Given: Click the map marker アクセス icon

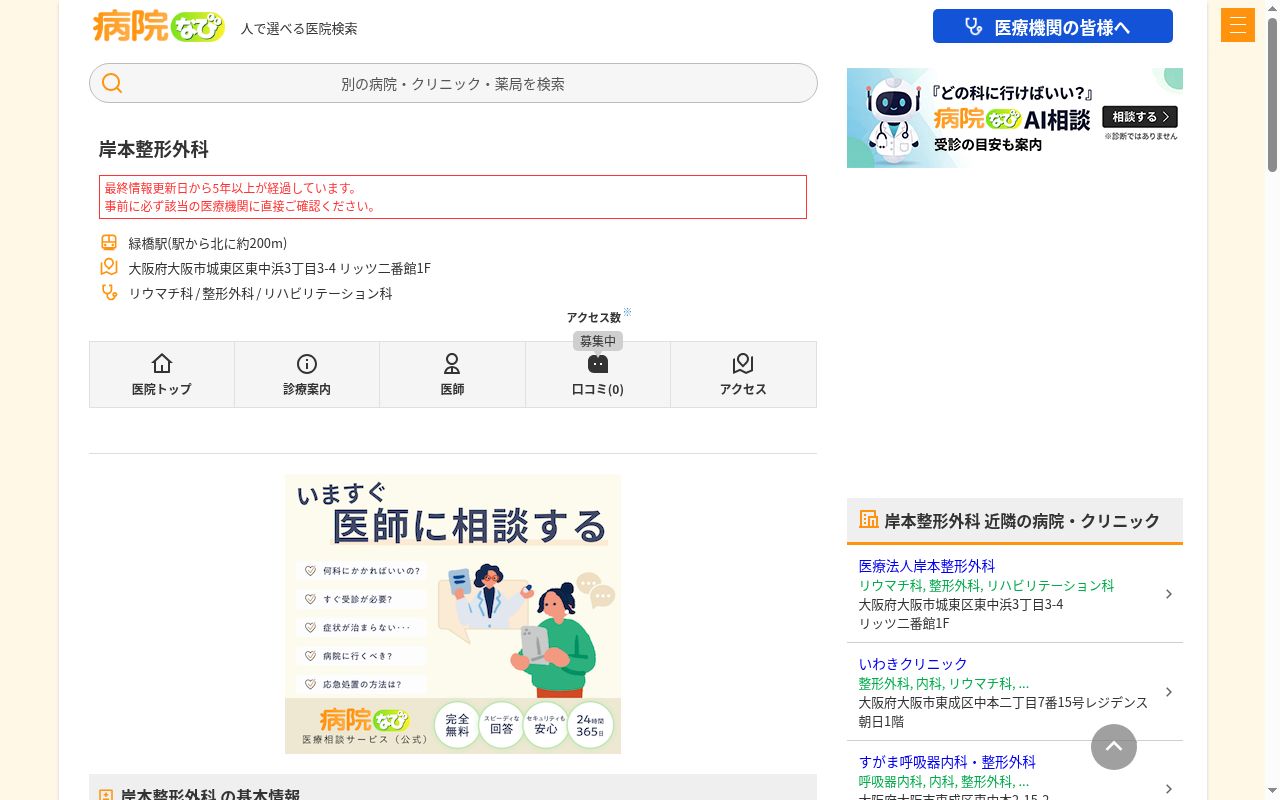Looking at the screenshot, I should tap(743, 363).
